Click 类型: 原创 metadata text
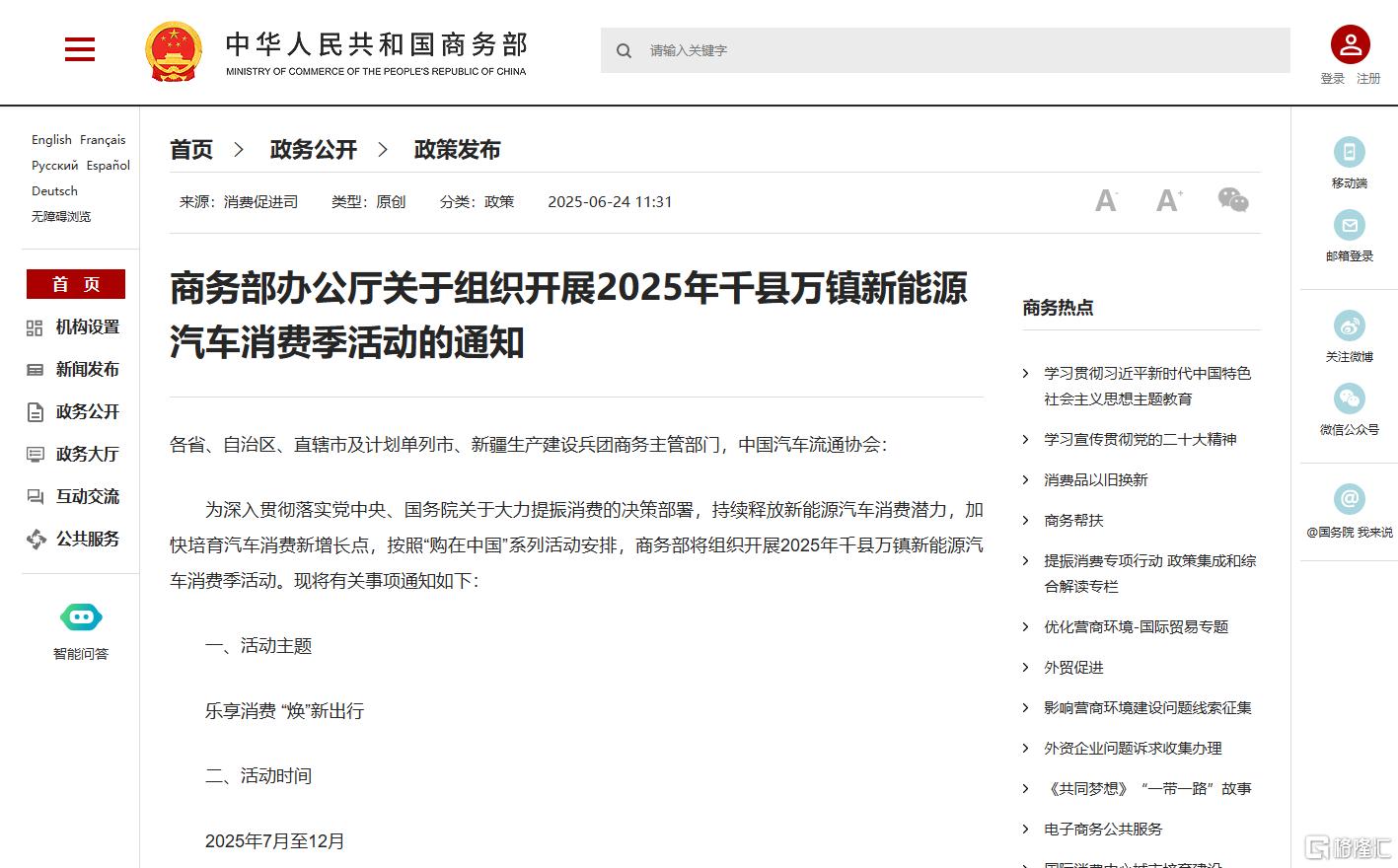Screen dimensions: 1398x868 pyautogui.click(x=368, y=202)
